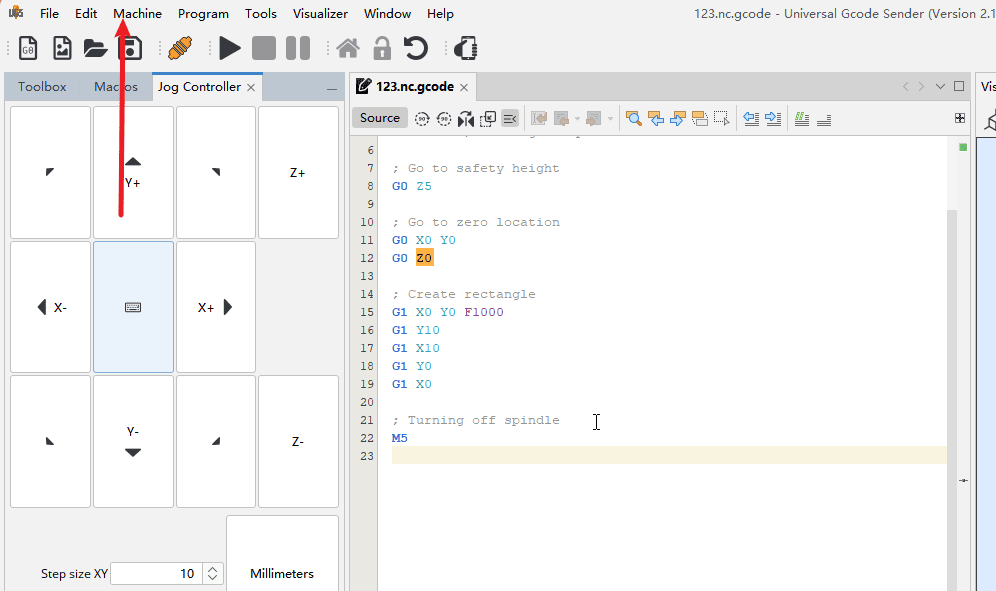This screenshot has width=996, height=591.
Task: Minimize the Jog Controller panel
Action: tap(332, 89)
